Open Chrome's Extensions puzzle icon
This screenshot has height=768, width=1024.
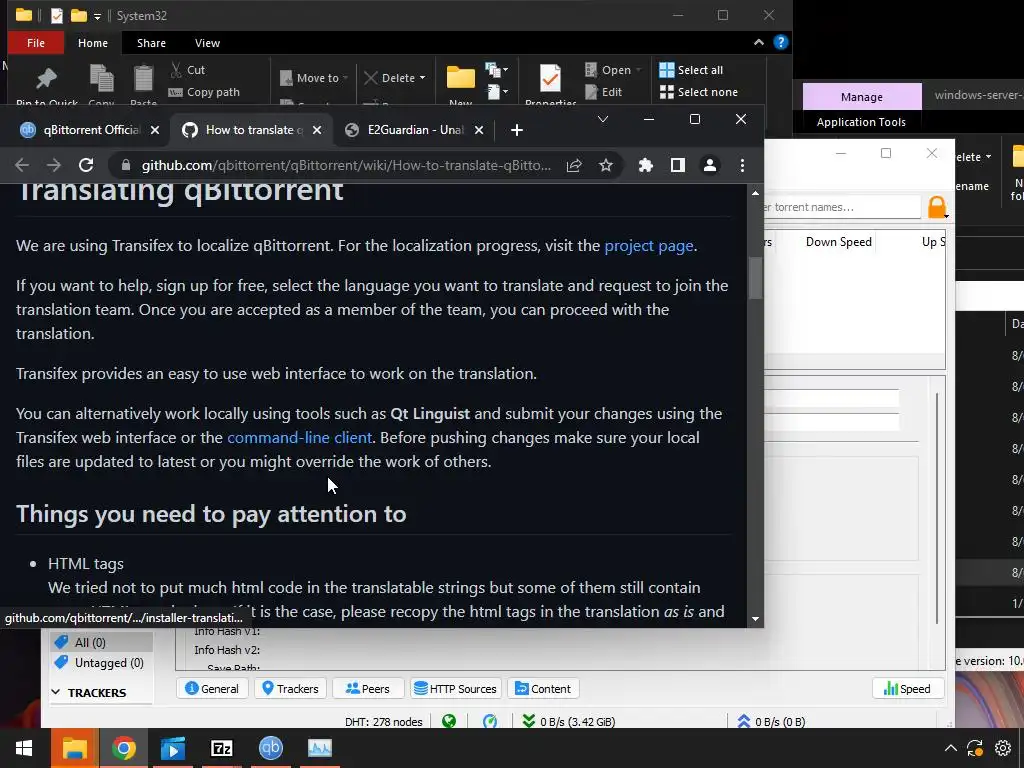[646, 165]
